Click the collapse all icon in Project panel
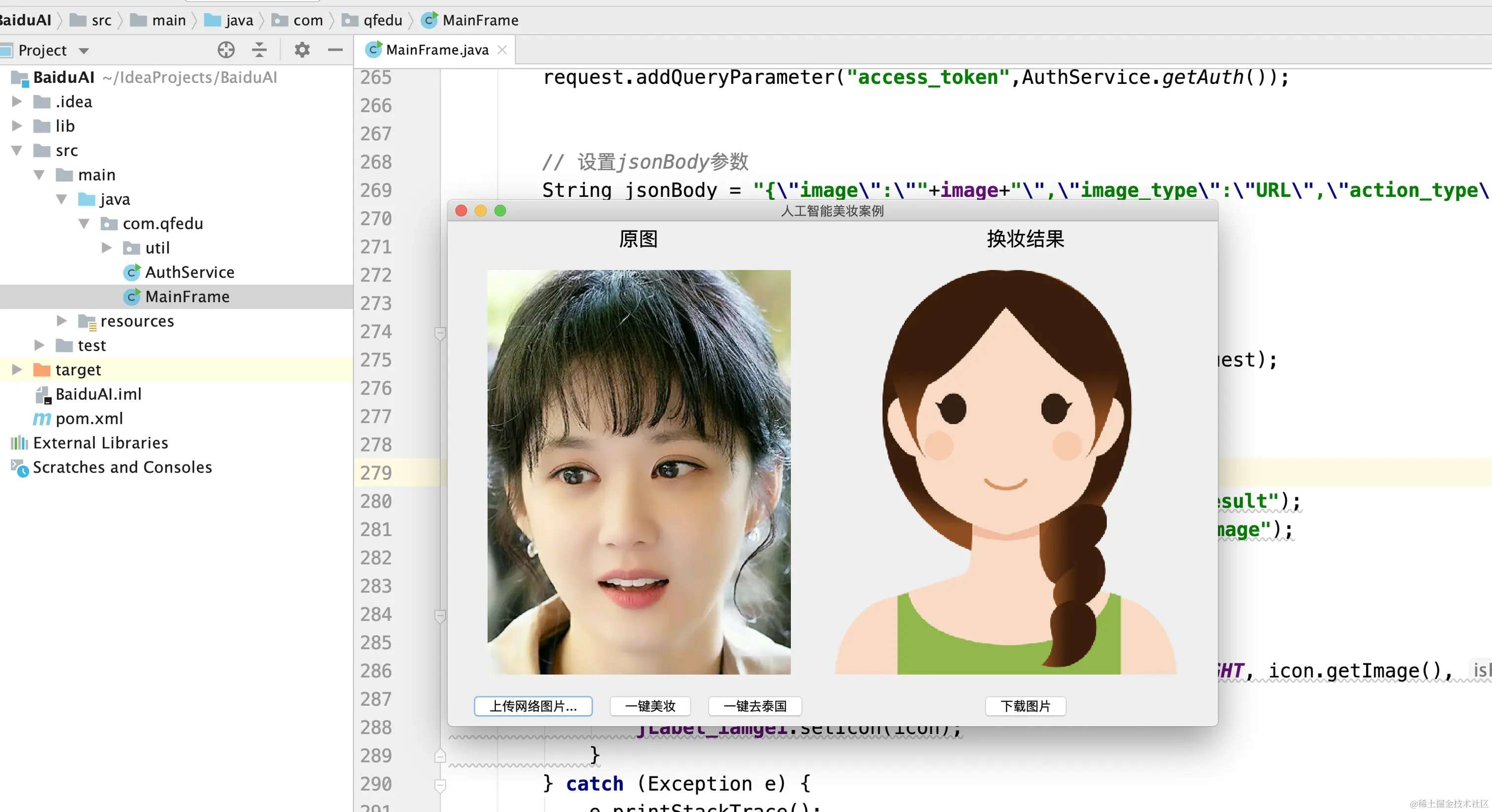The width and height of the screenshot is (1492, 812). pyautogui.click(x=260, y=50)
